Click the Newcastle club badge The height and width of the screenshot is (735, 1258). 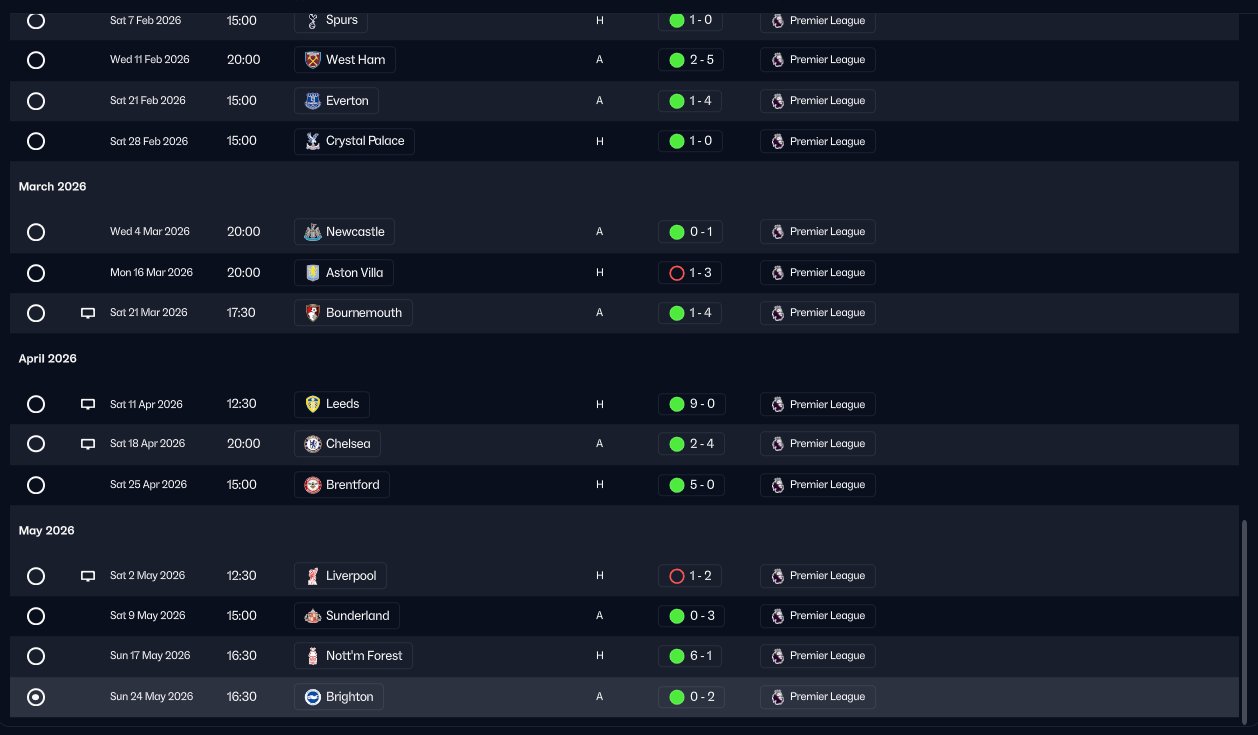click(313, 232)
